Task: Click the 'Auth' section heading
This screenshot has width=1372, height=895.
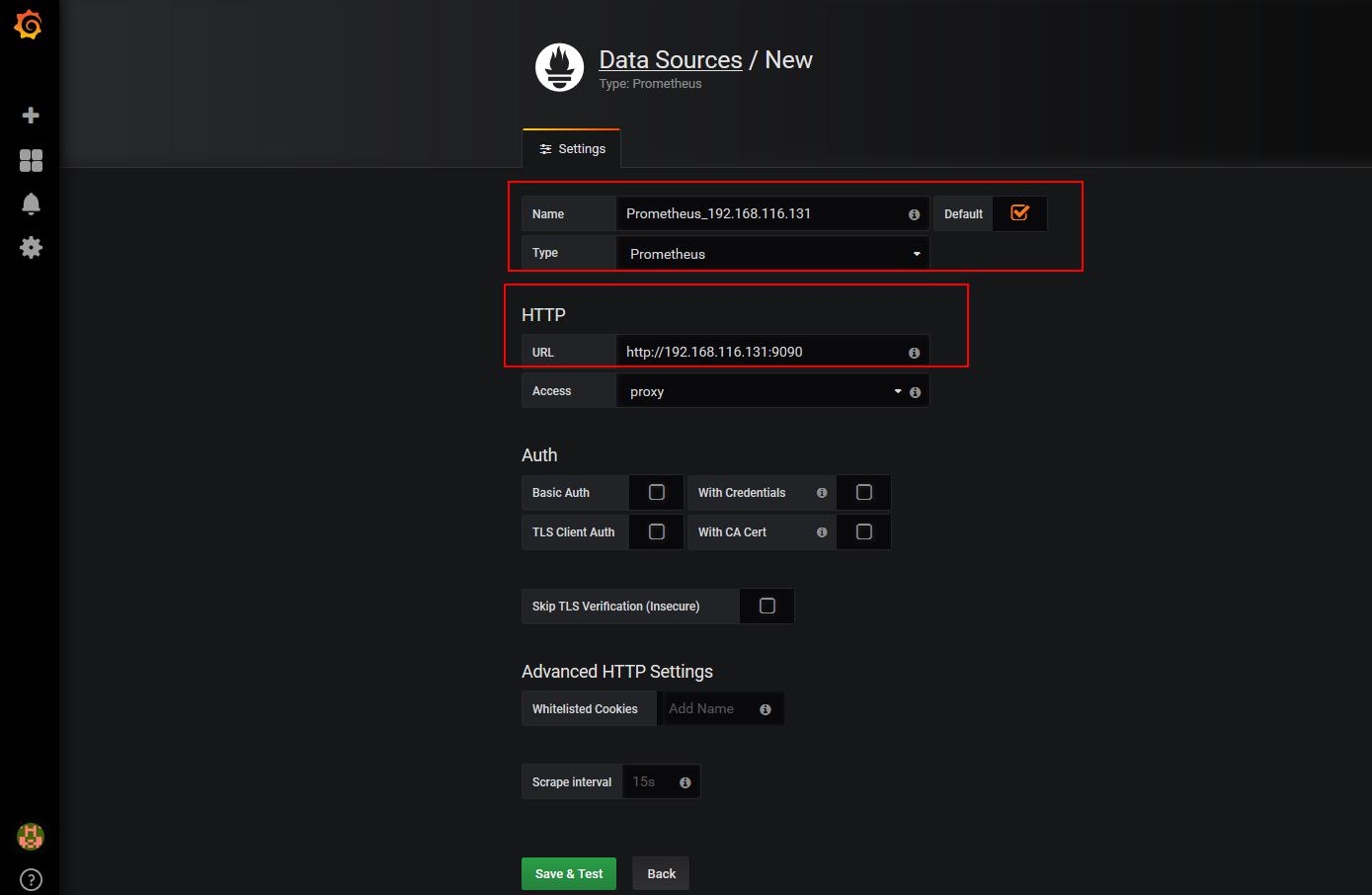Action: [539, 455]
